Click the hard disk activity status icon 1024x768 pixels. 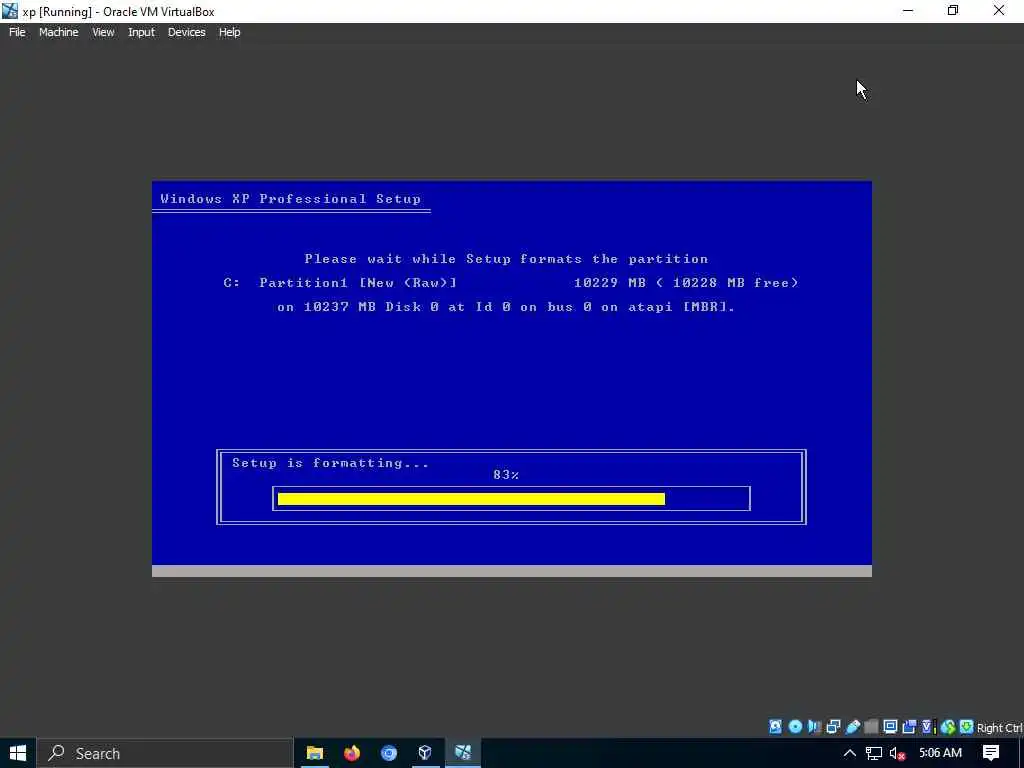pos(775,727)
